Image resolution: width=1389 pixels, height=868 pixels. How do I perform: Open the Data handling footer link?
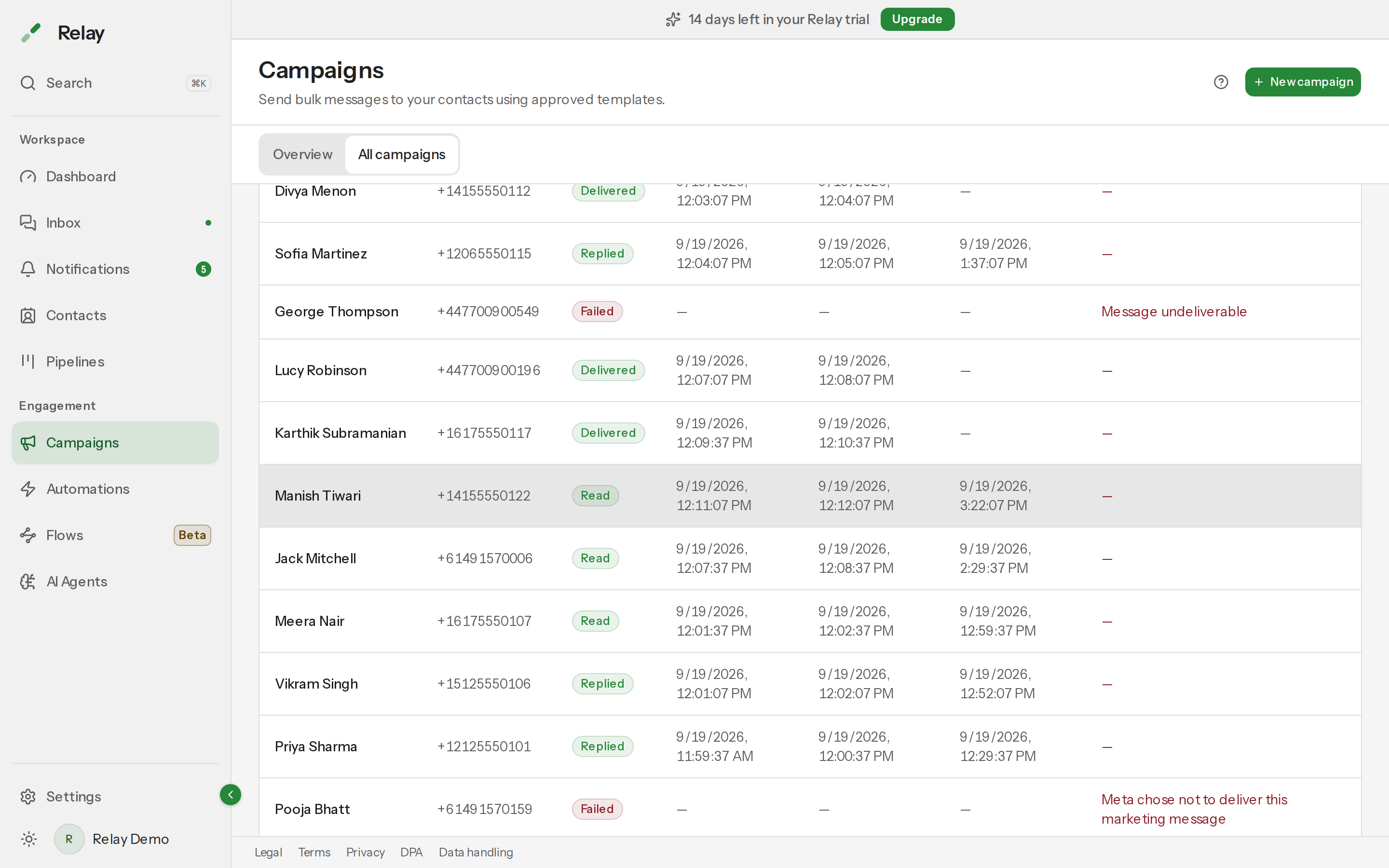point(476,852)
